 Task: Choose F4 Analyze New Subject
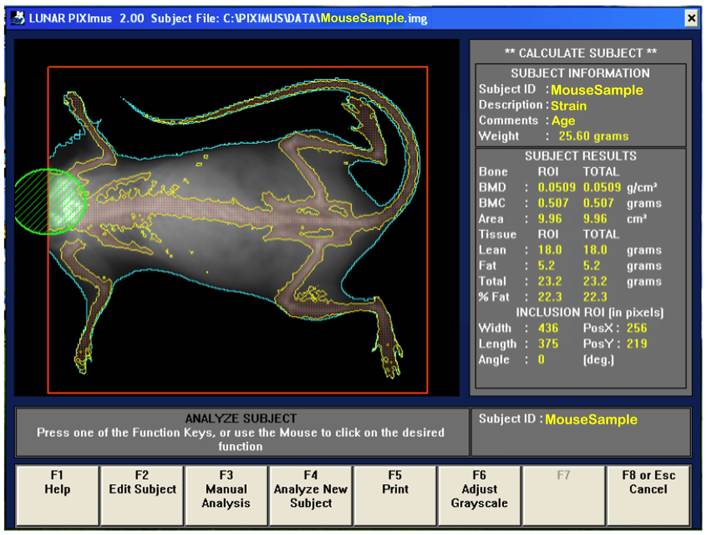coord(311,496)
